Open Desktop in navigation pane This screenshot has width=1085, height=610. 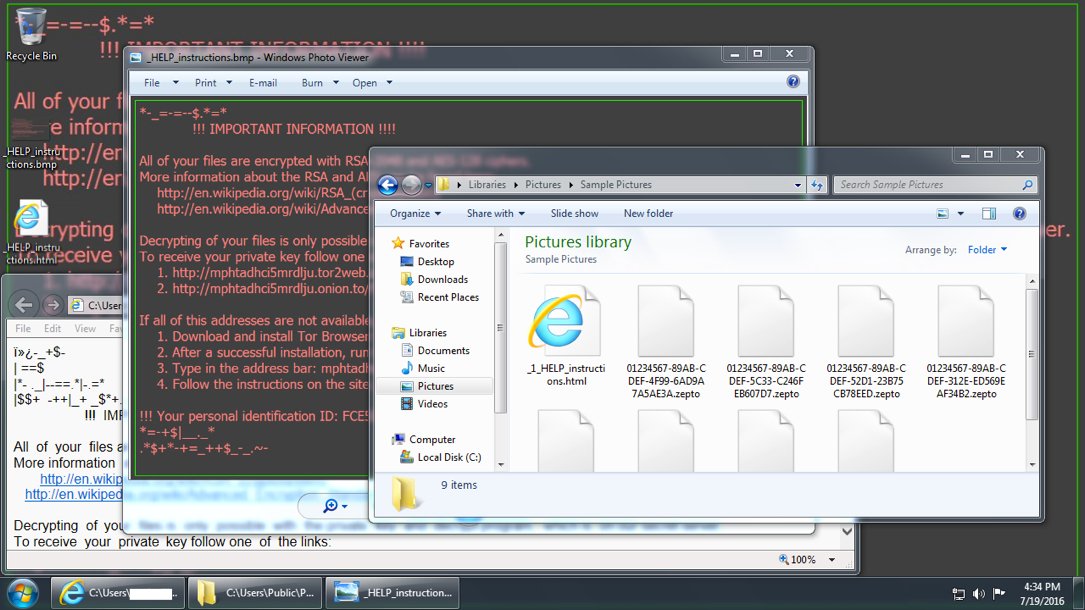point(427,261)
